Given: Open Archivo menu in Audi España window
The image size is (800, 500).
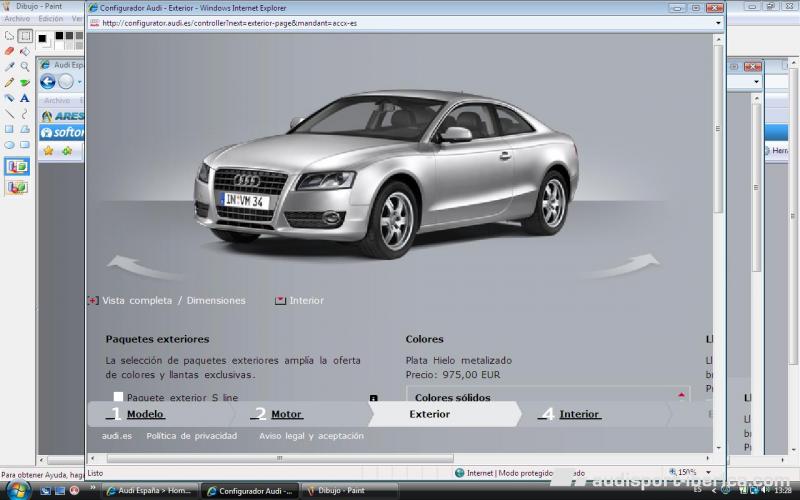Looking at the screenshot, I should pyautogui.click(x=57, y=101).
